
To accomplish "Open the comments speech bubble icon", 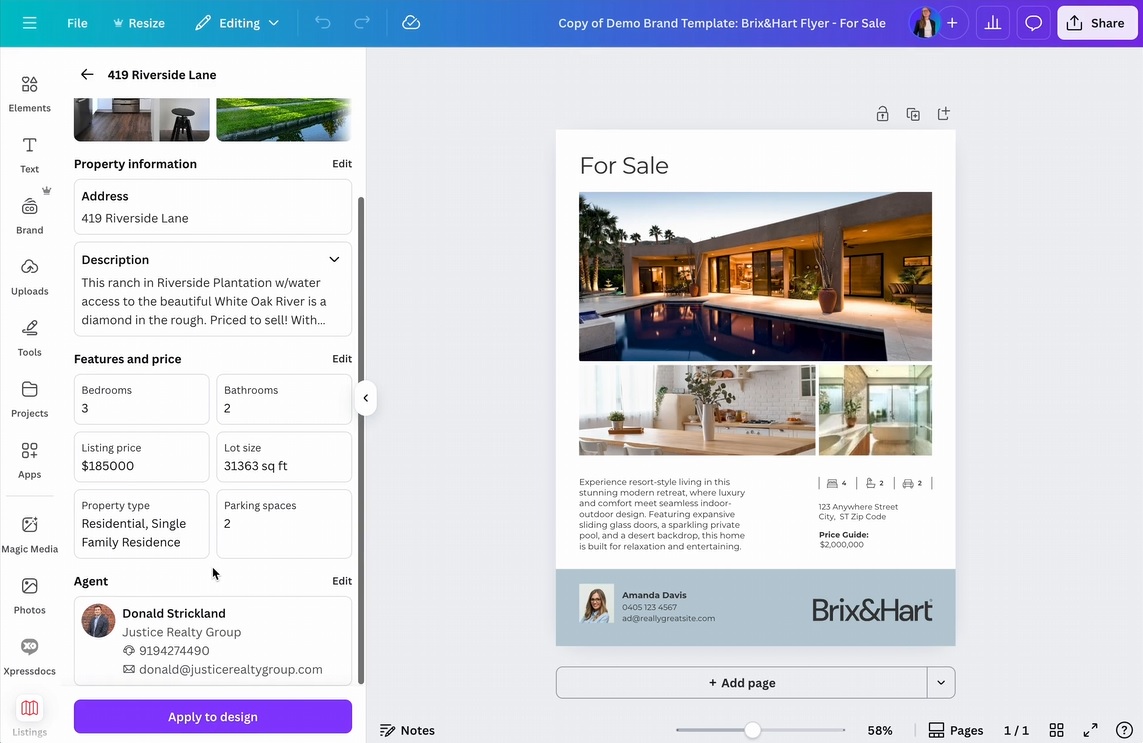I will click(1033, 23).
